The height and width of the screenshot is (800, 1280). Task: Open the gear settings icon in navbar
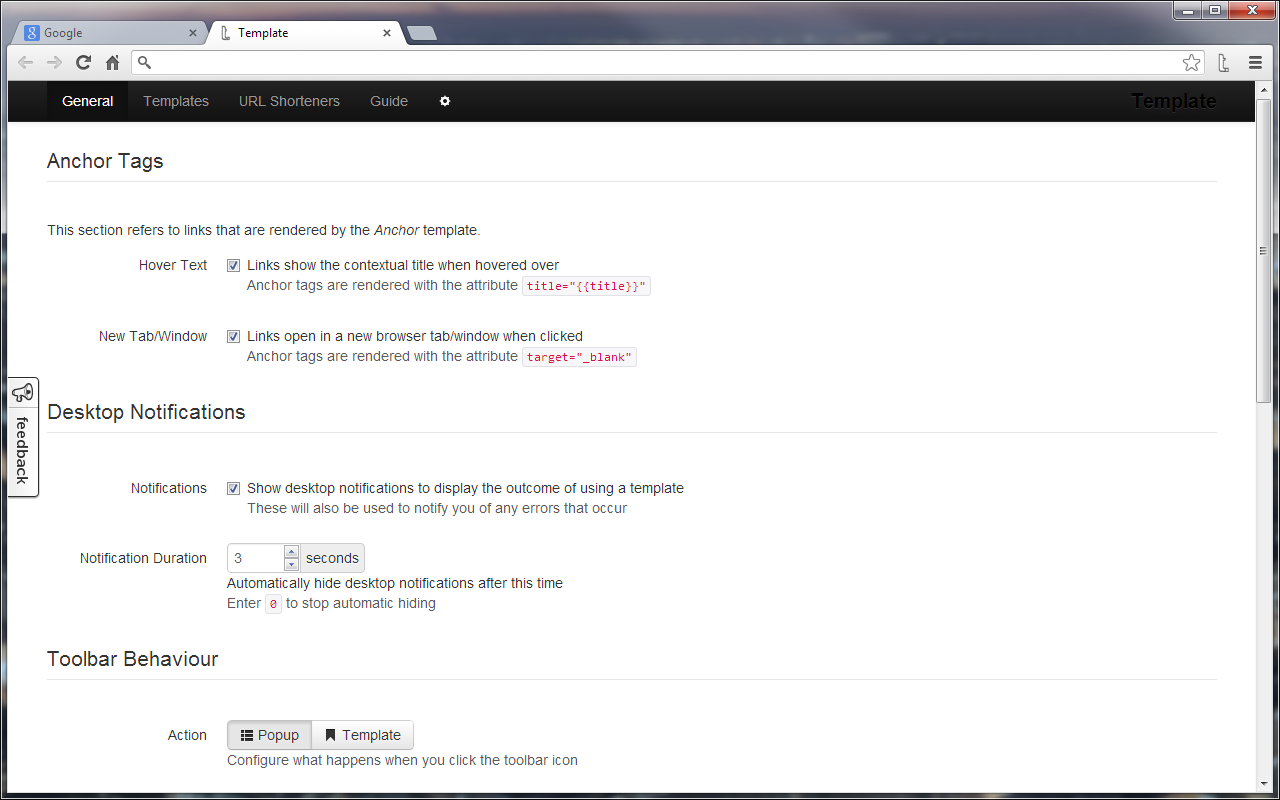pyautogui.click(x=445, y=101)
